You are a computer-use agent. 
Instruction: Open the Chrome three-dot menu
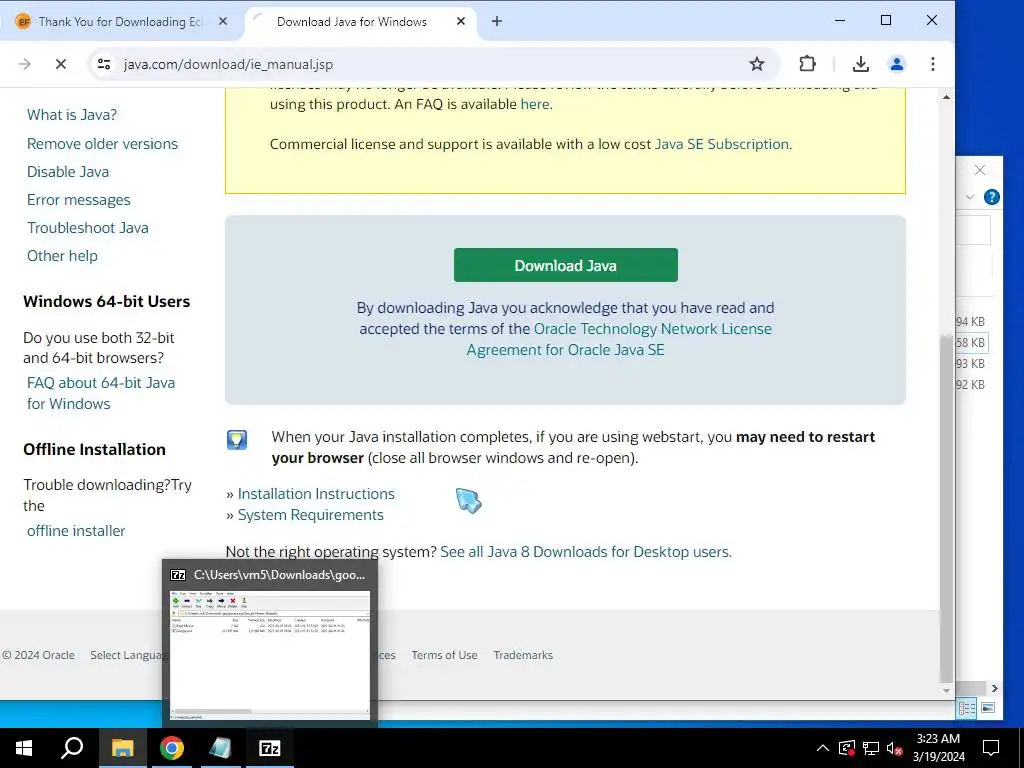pyautogui.click(x=933, y=64)
